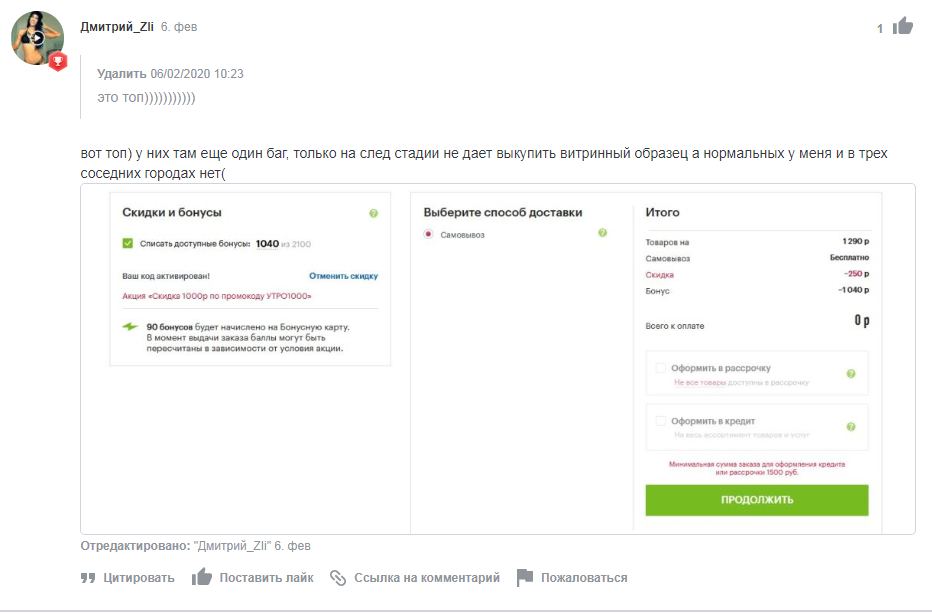The image size is (932, 614).
Task: Click the Отменить скидку link
Action: pos(343,276)
